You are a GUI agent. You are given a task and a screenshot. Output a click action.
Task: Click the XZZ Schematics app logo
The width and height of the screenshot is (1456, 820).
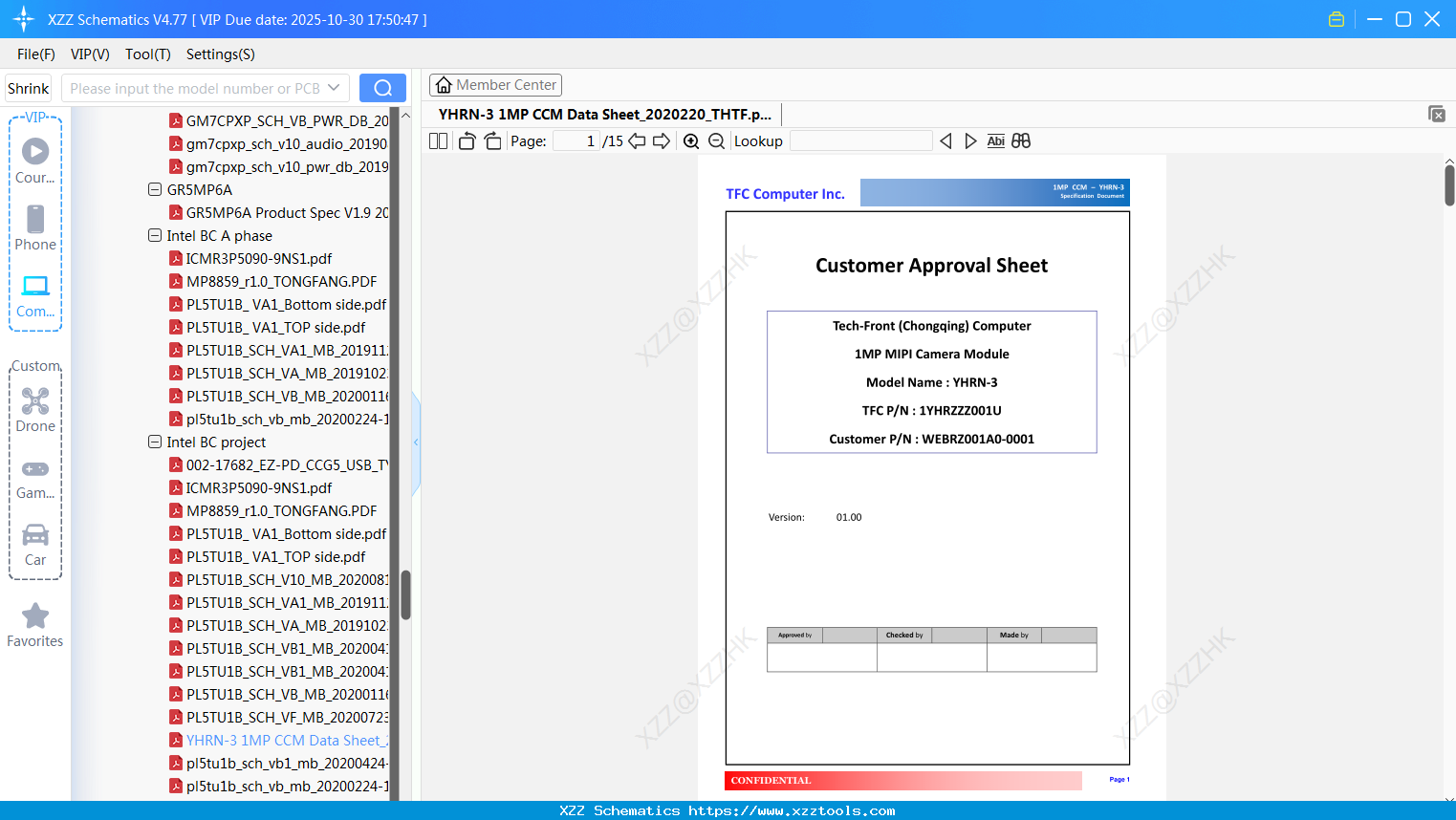(x=24, y=19)
